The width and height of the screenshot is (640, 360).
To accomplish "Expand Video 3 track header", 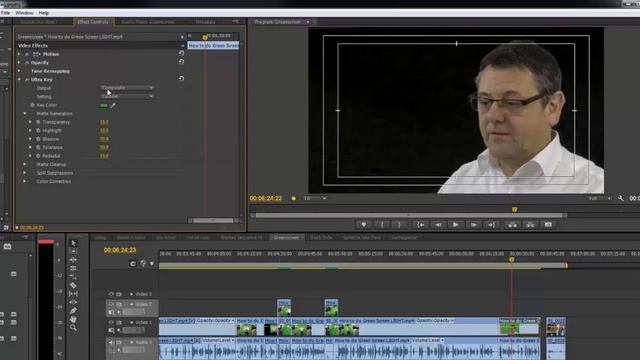I will (x=131, y=294).
